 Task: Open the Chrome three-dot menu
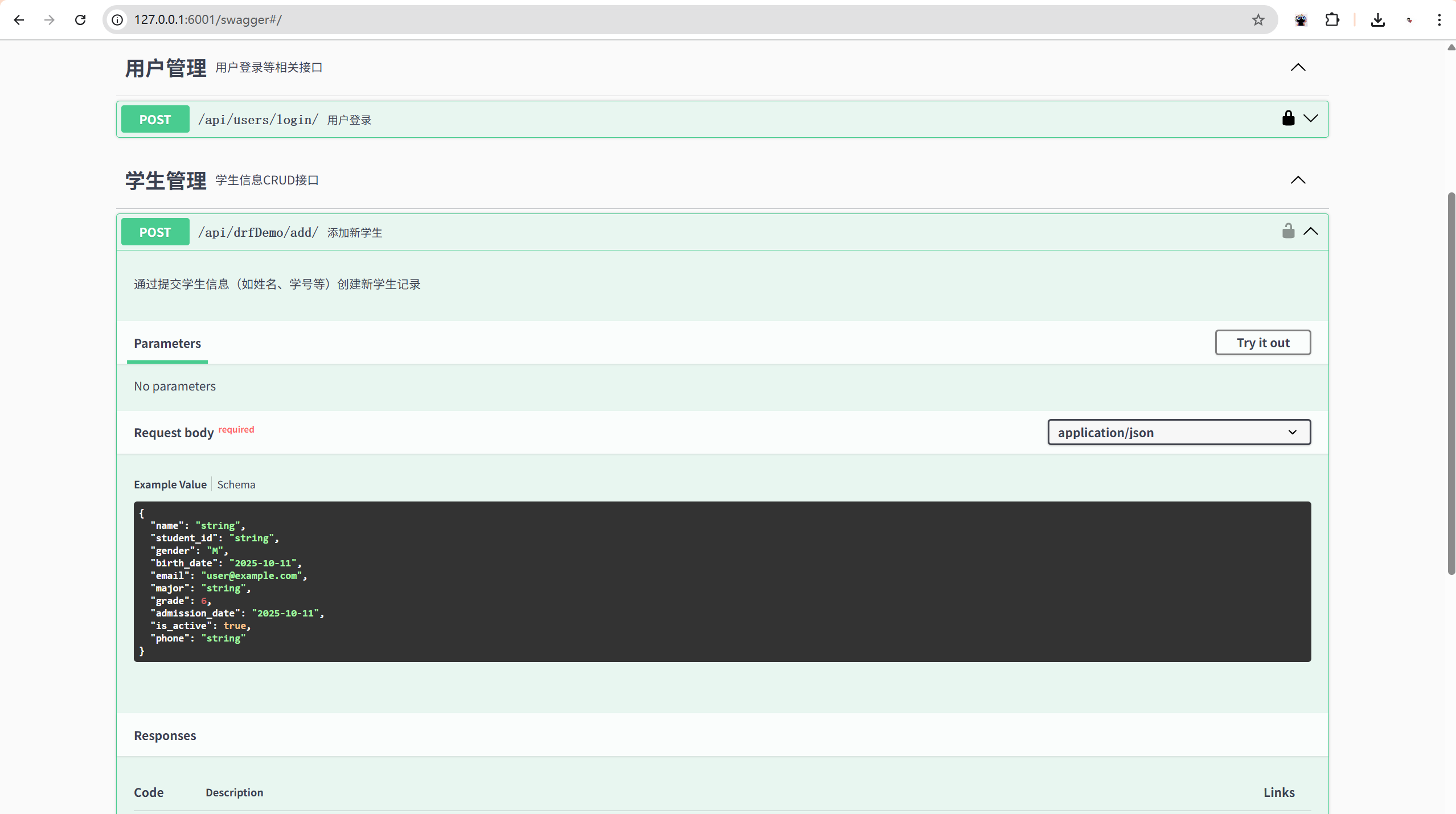(x=1439, y=20)
